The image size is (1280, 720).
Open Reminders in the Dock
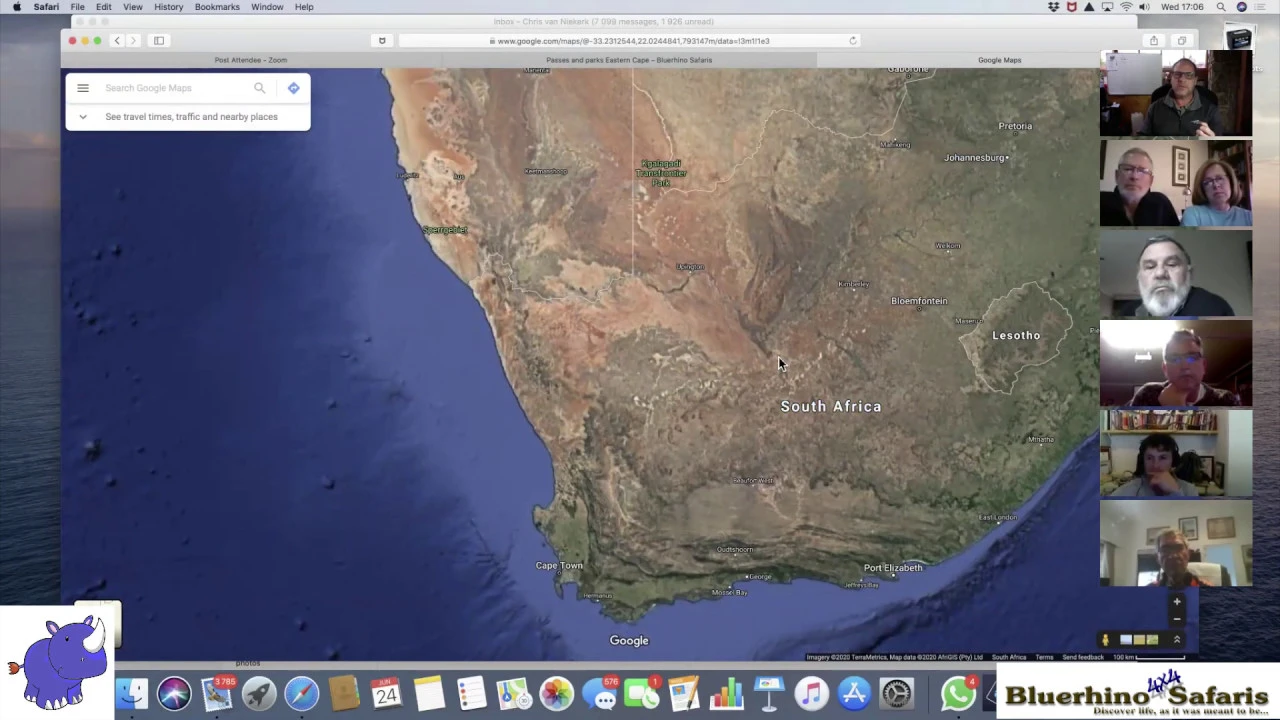(471, 694)
